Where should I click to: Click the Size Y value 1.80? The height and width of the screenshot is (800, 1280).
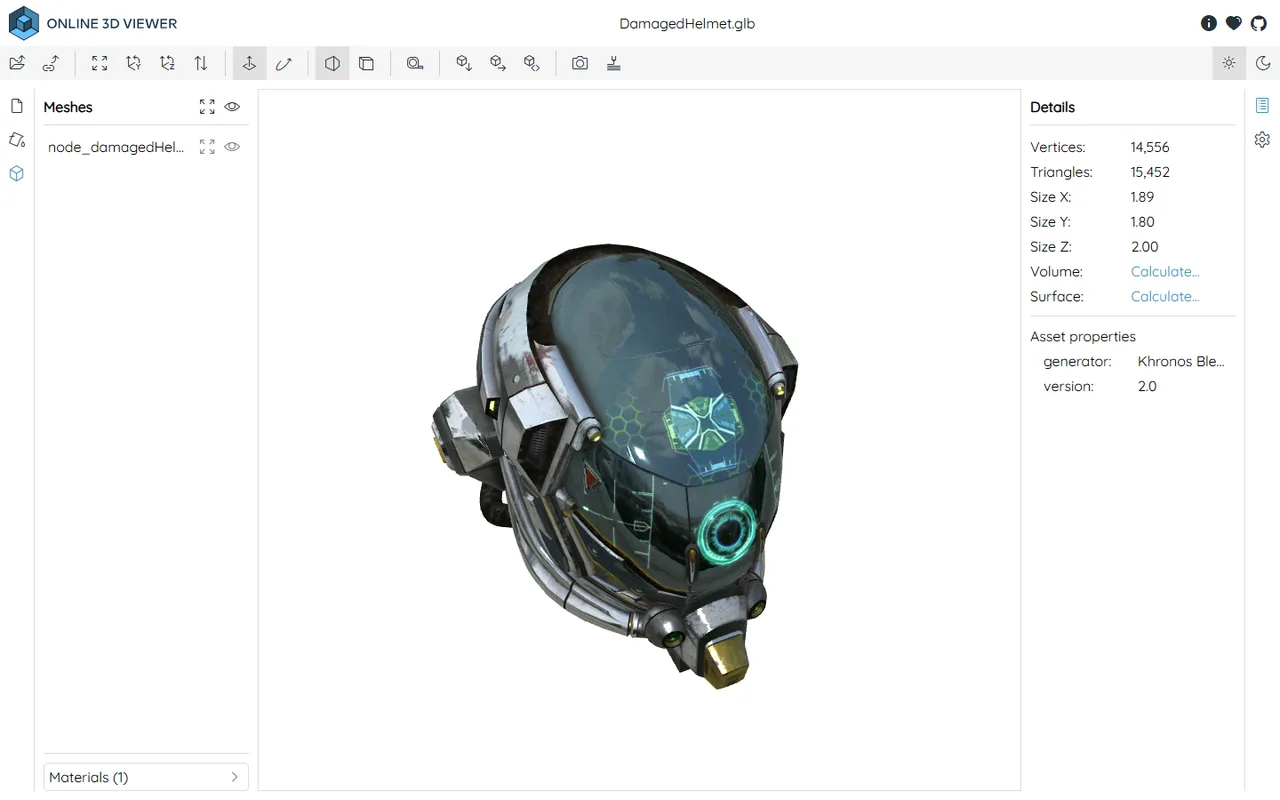1143,222
